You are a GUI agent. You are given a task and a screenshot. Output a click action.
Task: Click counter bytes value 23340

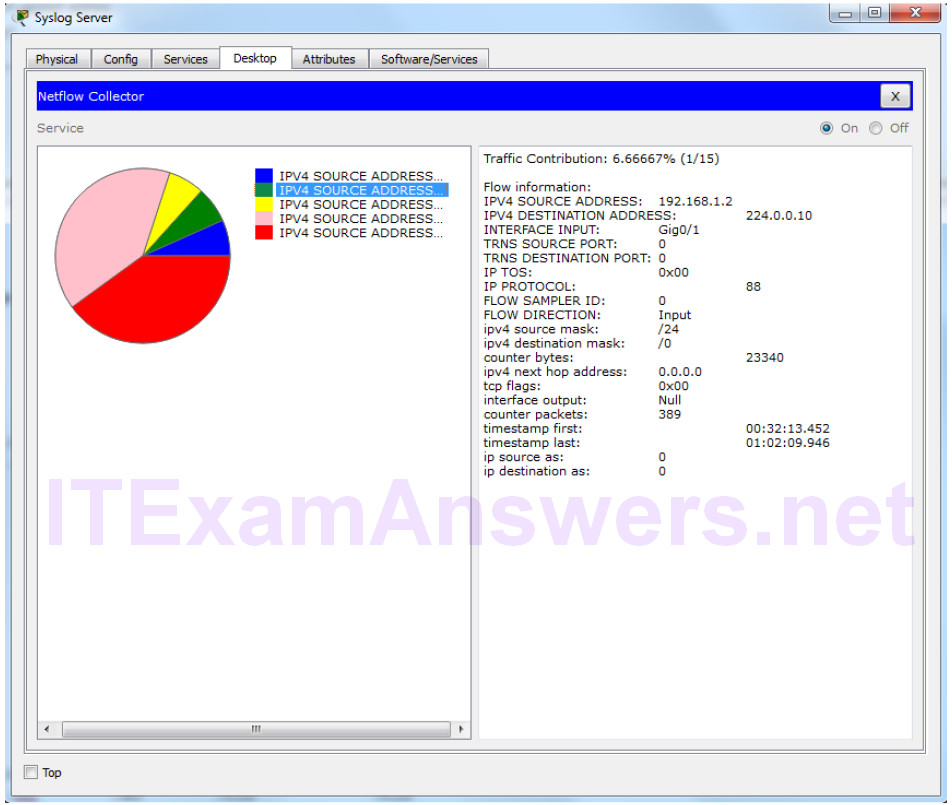pyautogui.click(x=764, y=358)
